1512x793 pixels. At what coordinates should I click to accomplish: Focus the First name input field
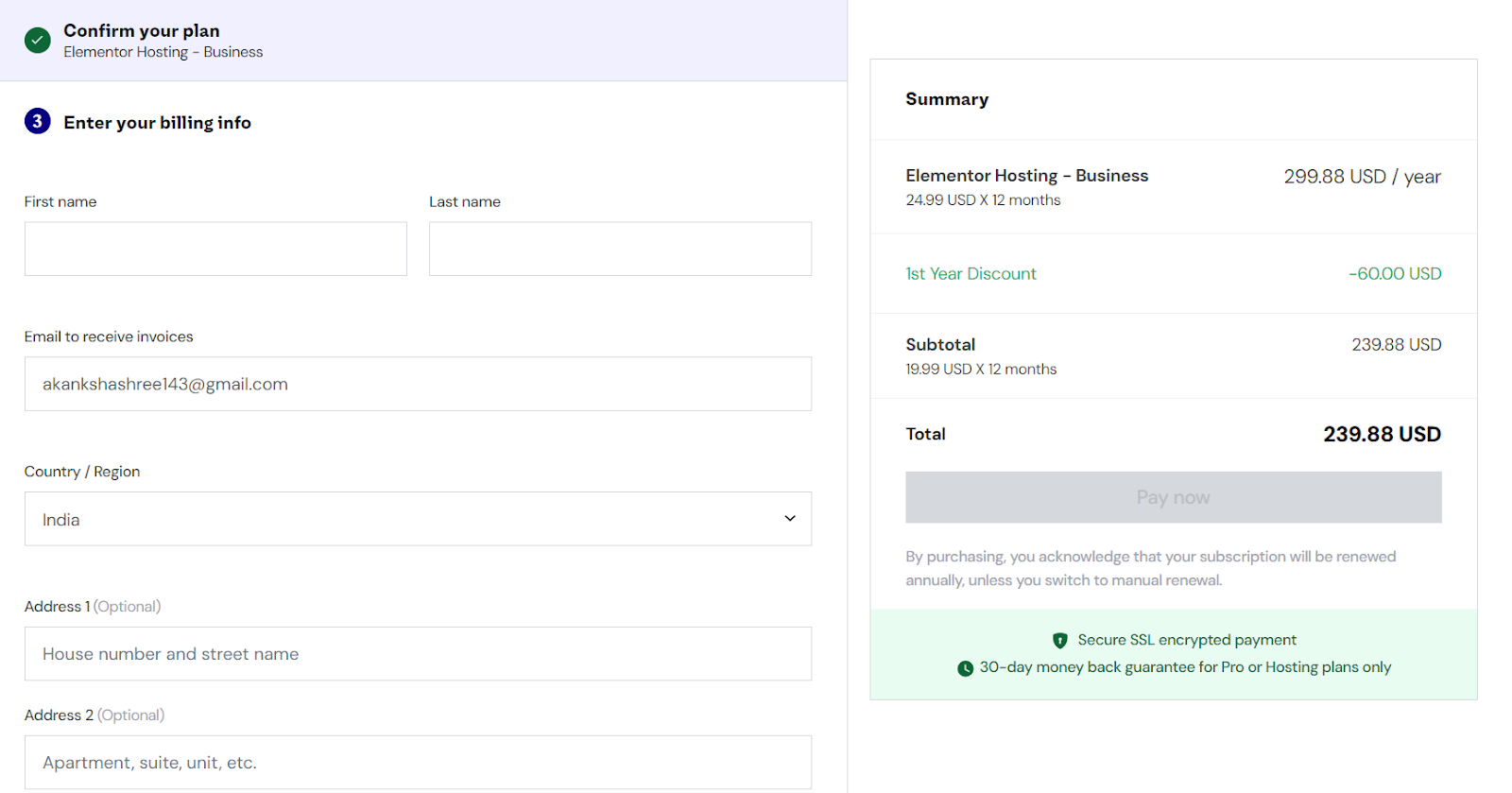[215, 249]
